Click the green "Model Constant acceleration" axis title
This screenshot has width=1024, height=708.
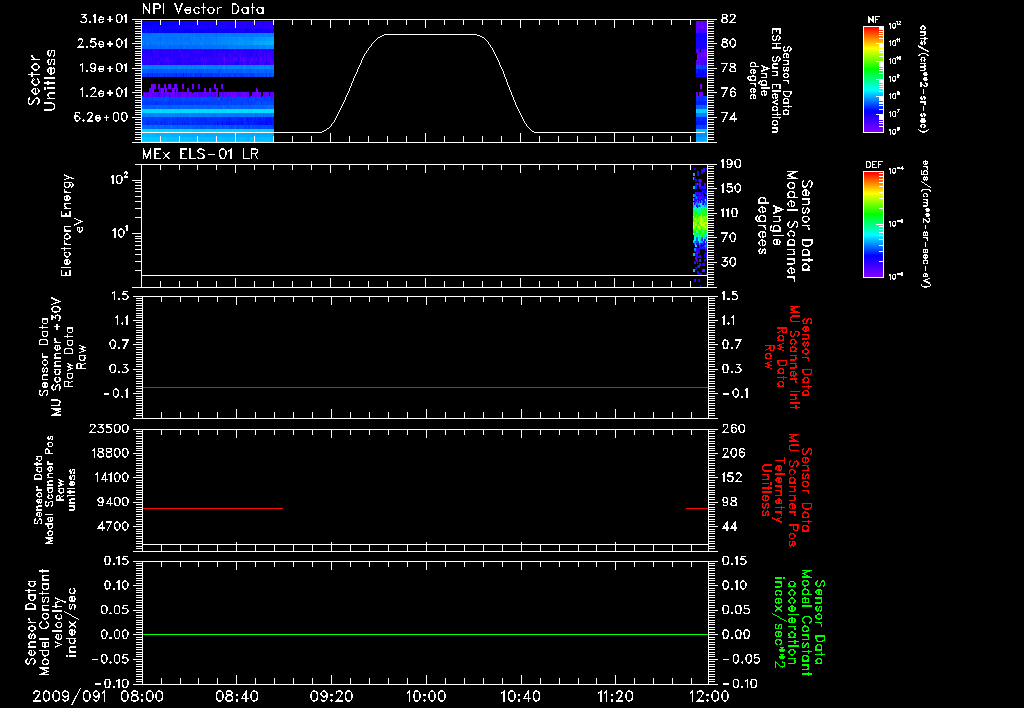coord(799,623)
